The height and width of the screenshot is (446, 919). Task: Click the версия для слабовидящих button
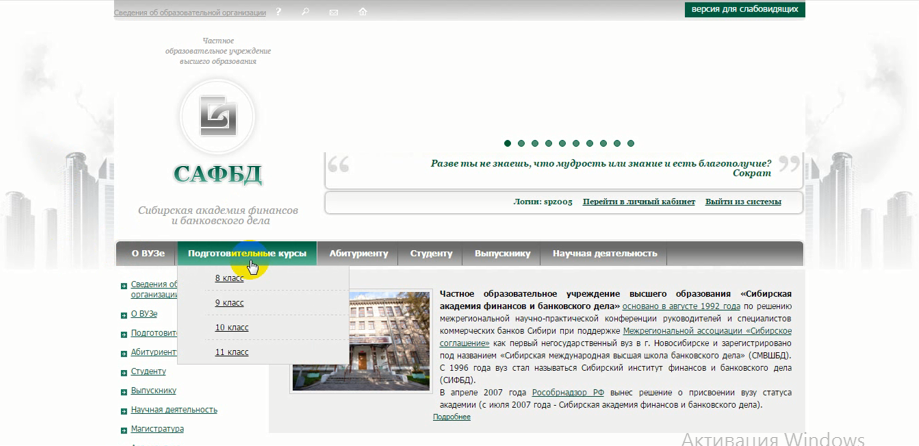tap(744, 10)
